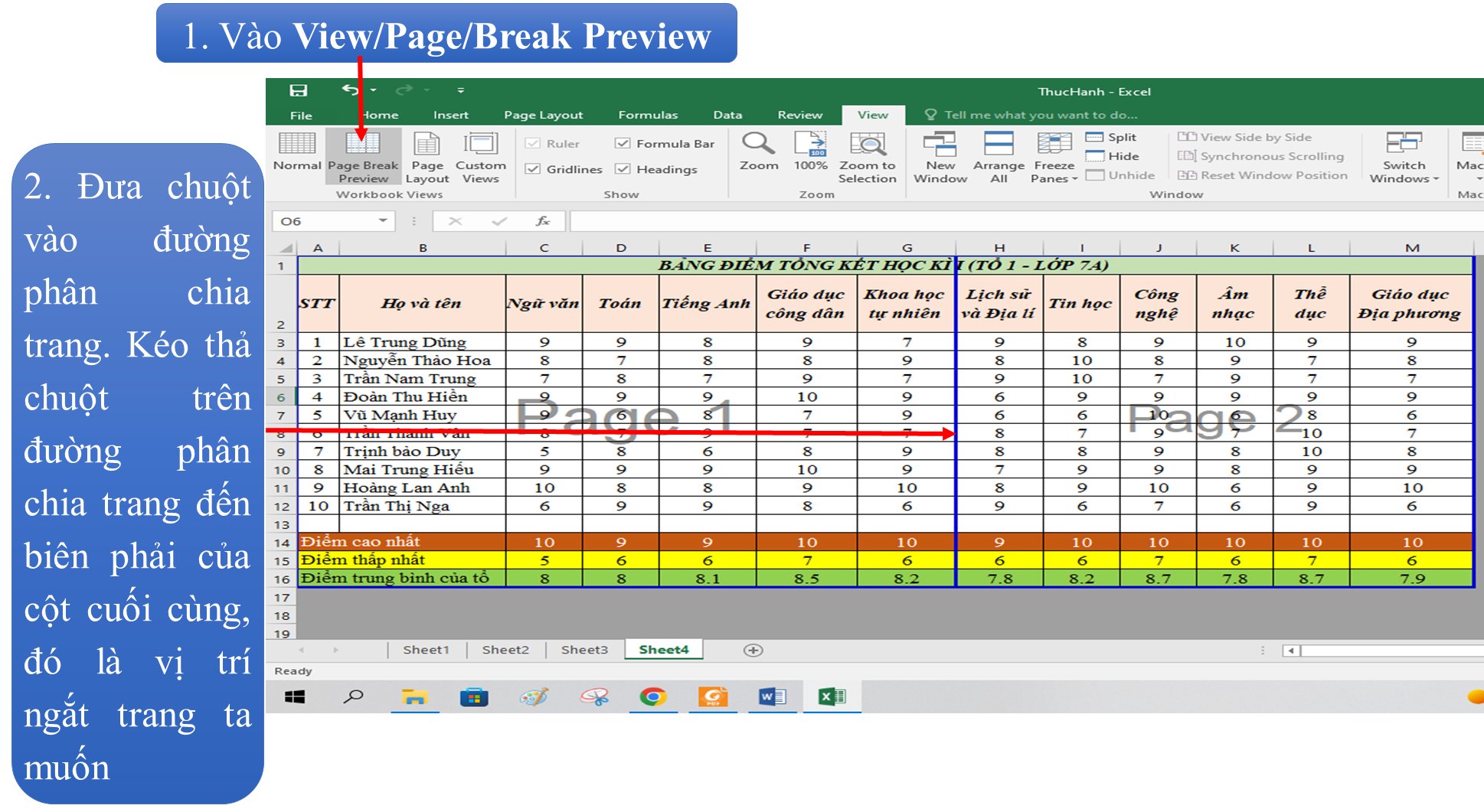Hide the current window
The image size is (1484, 812).
tap(1113, 156)
